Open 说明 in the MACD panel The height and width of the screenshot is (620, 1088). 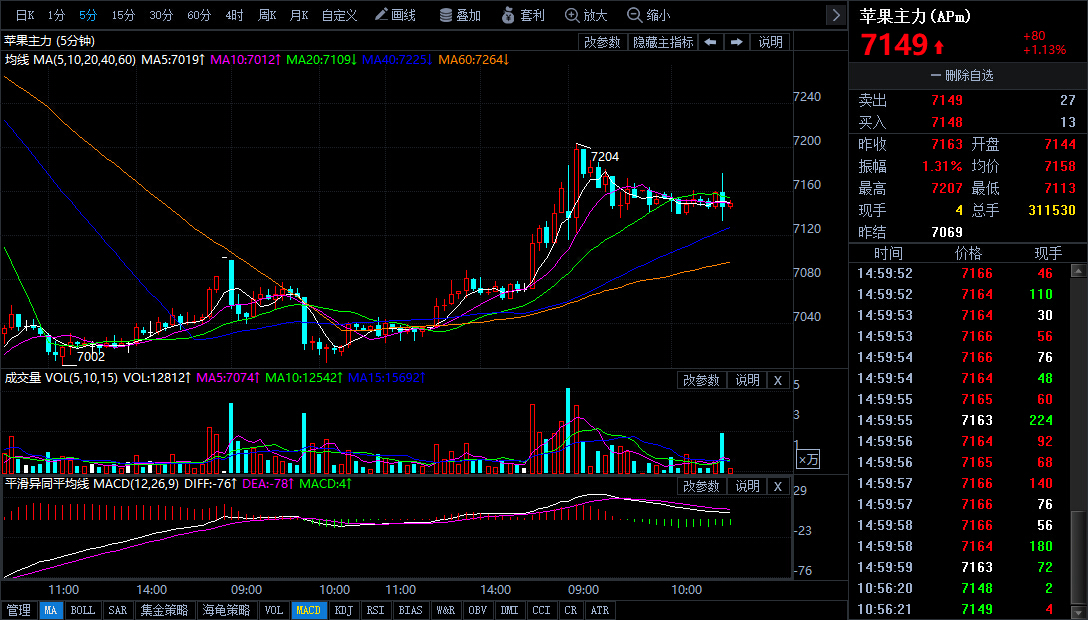(747, 486)
